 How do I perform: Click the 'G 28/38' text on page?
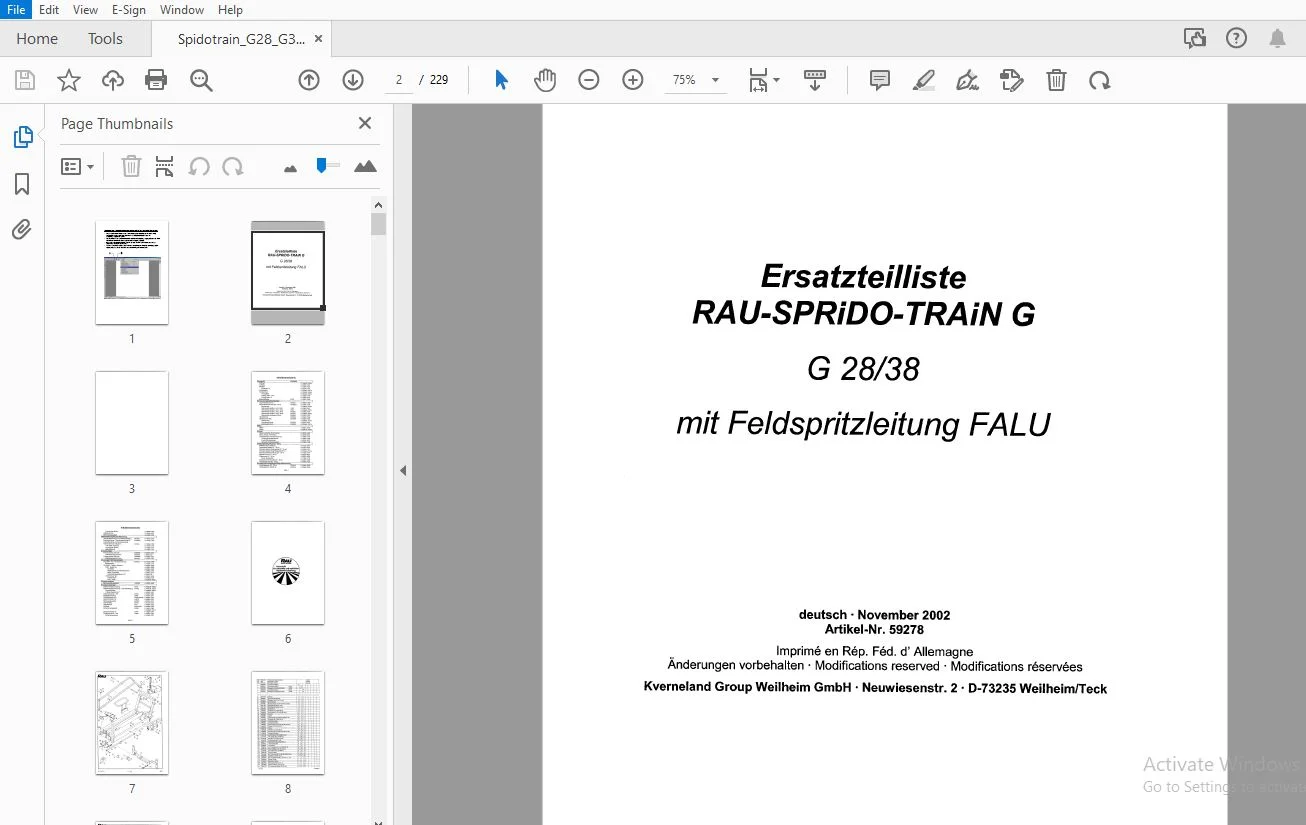click(x=863, y=369)
